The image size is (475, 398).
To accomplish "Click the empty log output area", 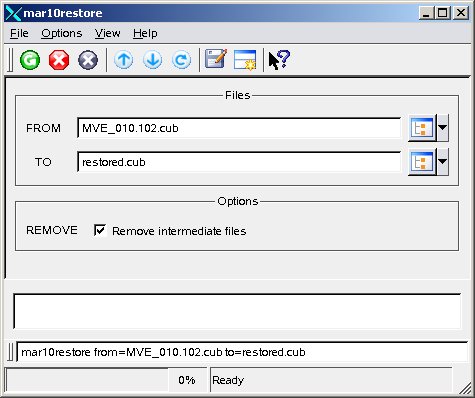I will click(237, 311).
